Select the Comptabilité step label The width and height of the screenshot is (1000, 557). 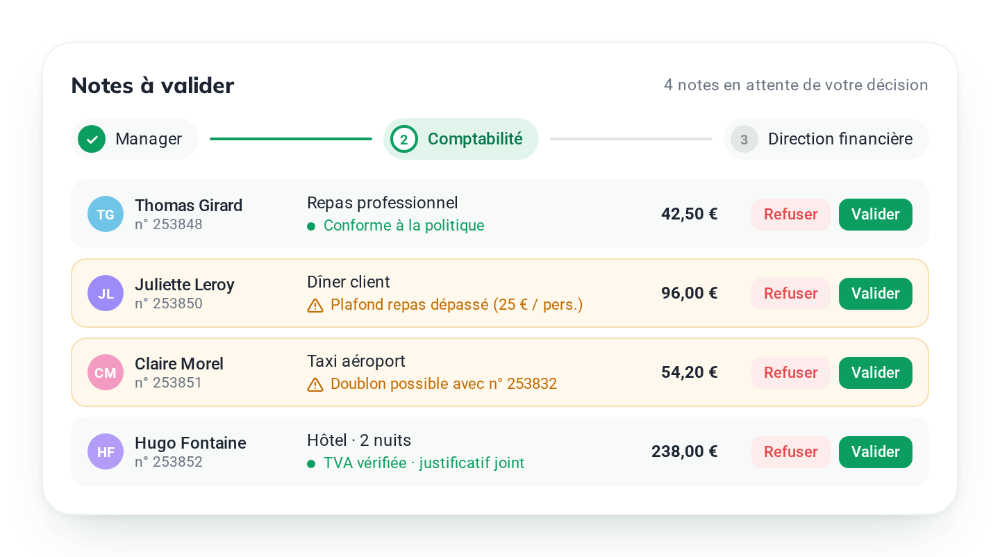475,139
